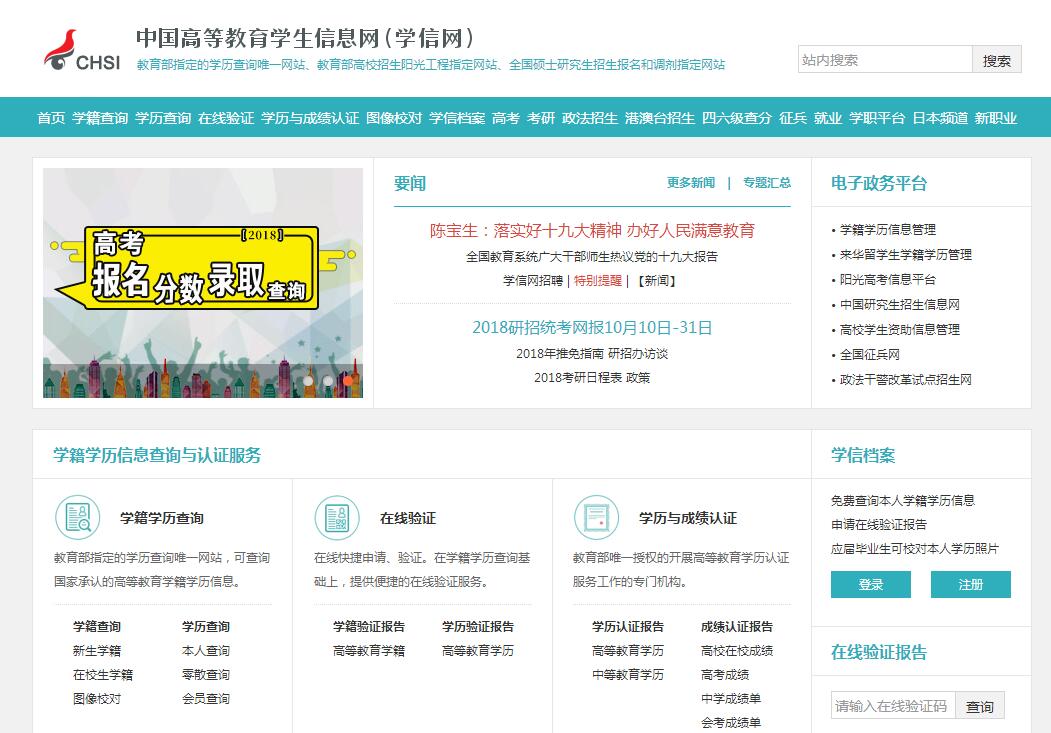This screenshot has width=1051, height=733.
Task: Open the 会考成绩单 link
Action: (x=731, y=723)
